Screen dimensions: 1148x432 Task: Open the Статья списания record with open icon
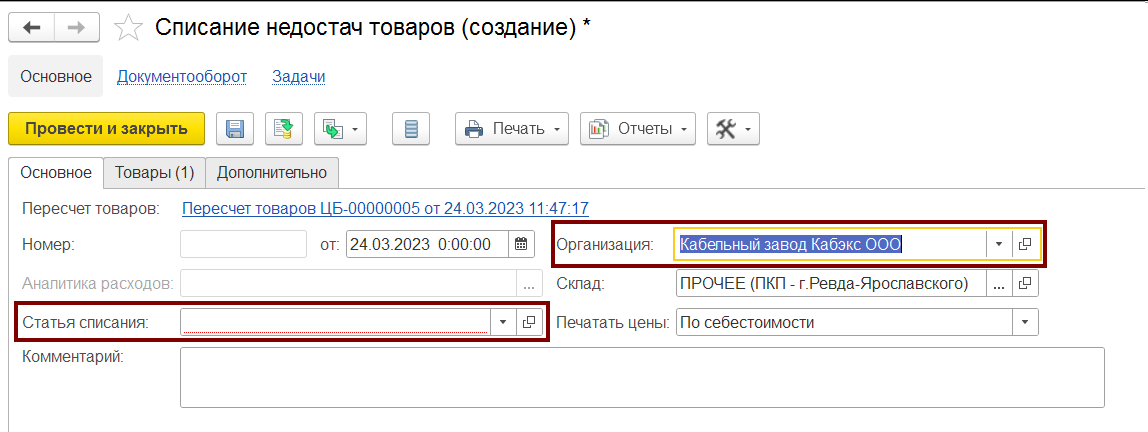coord(529,321)
